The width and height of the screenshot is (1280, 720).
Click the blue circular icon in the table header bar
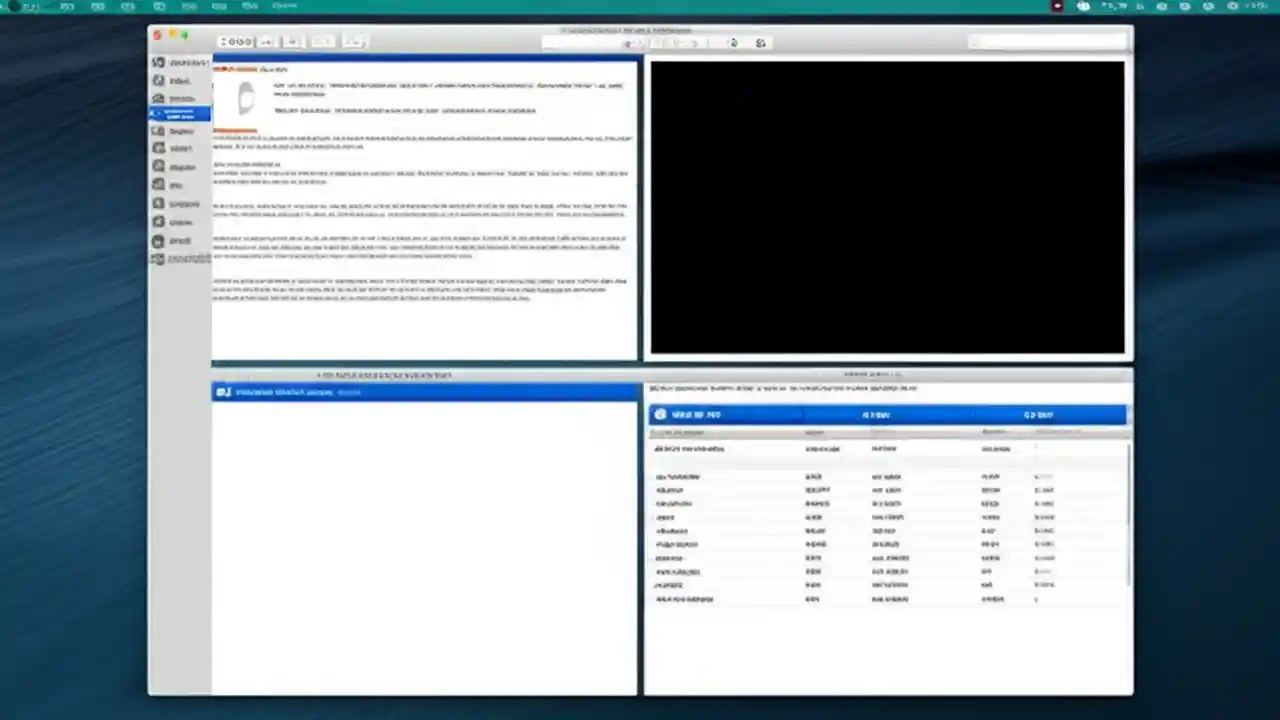click(x=660, y=413)
